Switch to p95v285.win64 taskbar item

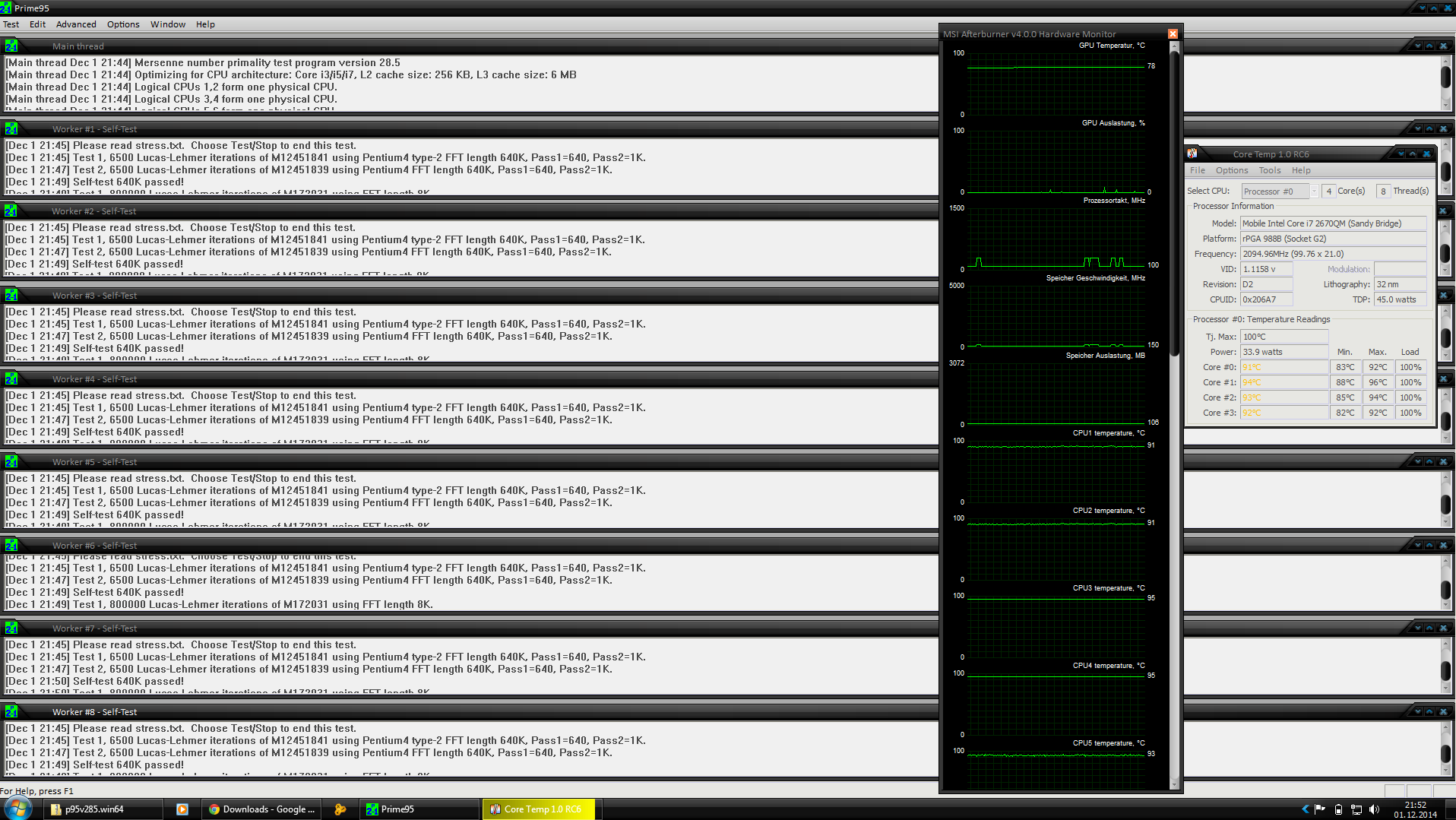coord(103,809)
